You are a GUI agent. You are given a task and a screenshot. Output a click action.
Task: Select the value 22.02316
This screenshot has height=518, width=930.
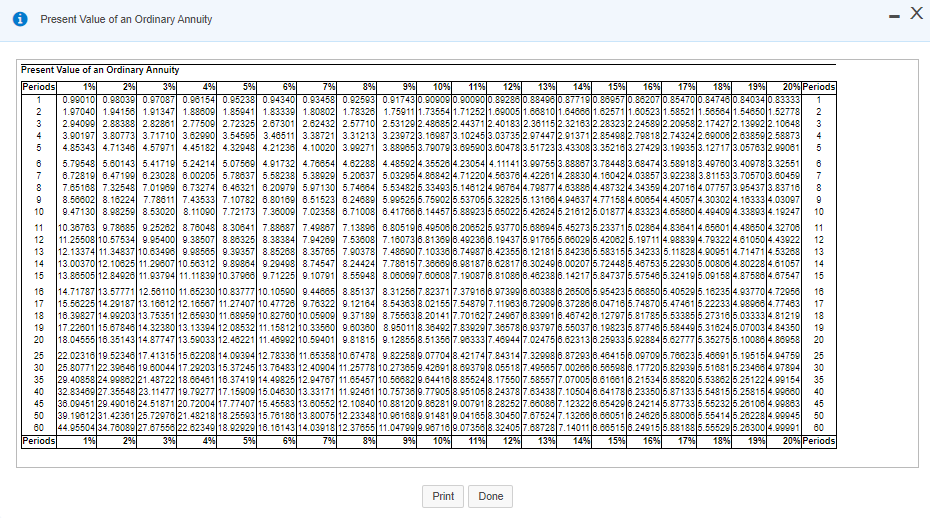77,355
